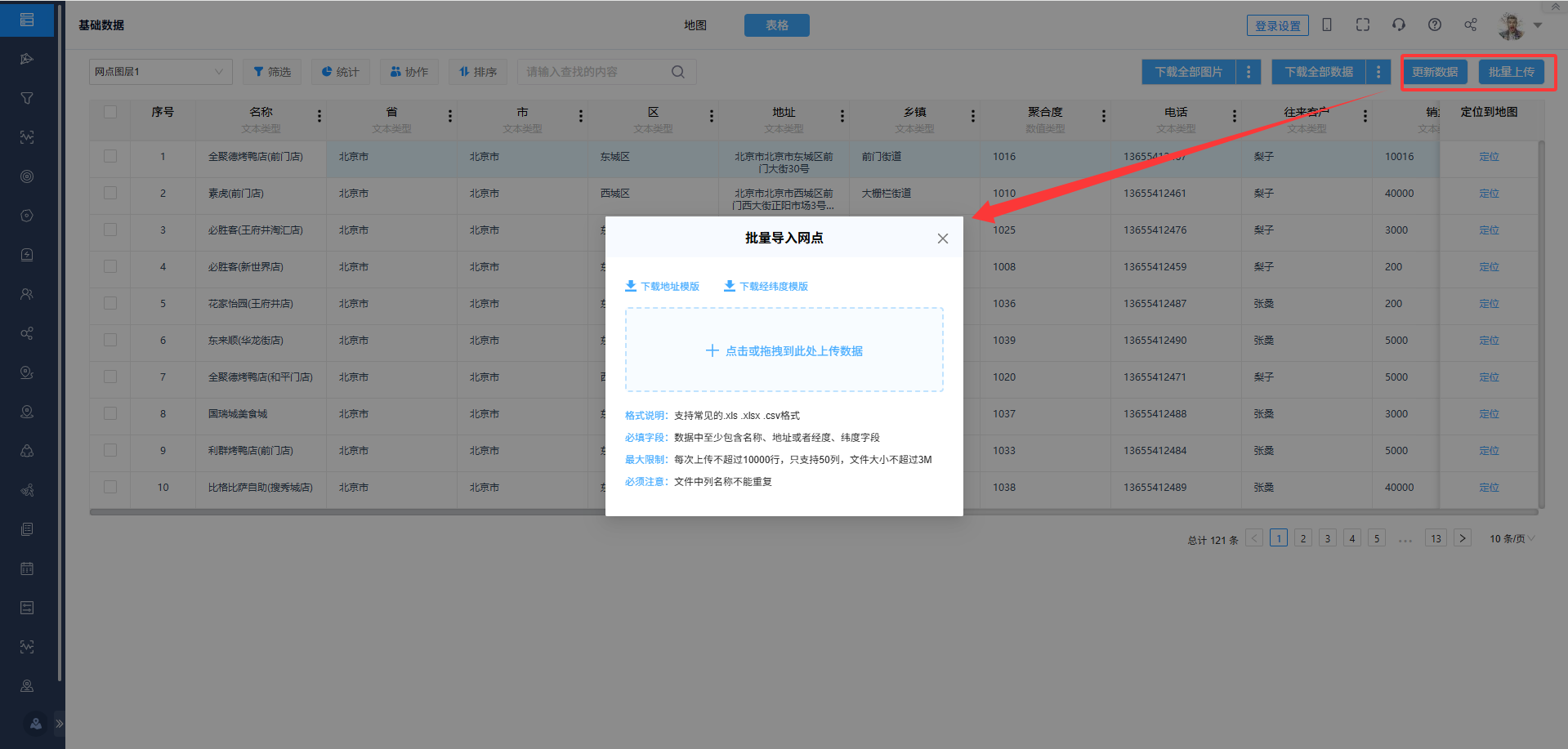The width and height of the screenshot is (1568, 749).
Task: Click the fullscreen icon in top bar
Action: point(1362,25)
